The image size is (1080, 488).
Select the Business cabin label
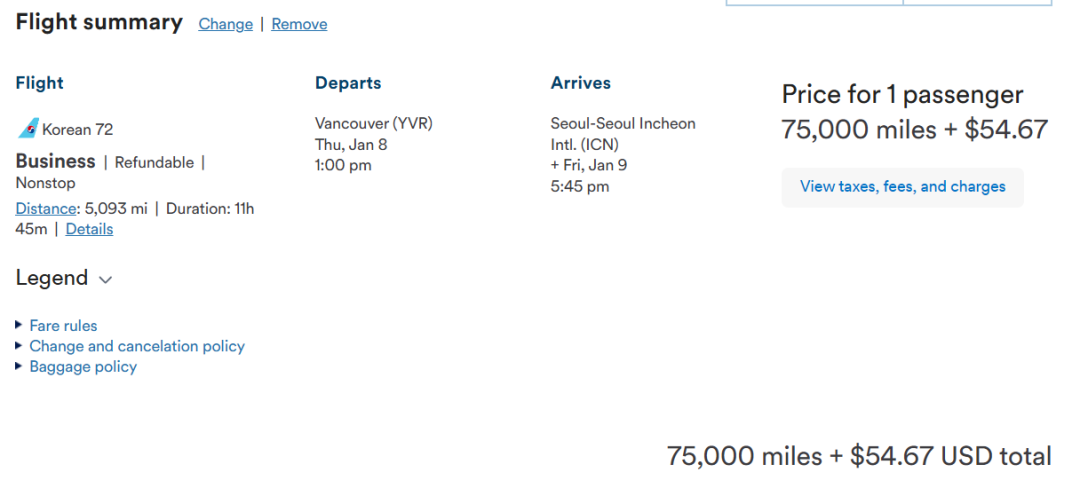pos(55,161)
